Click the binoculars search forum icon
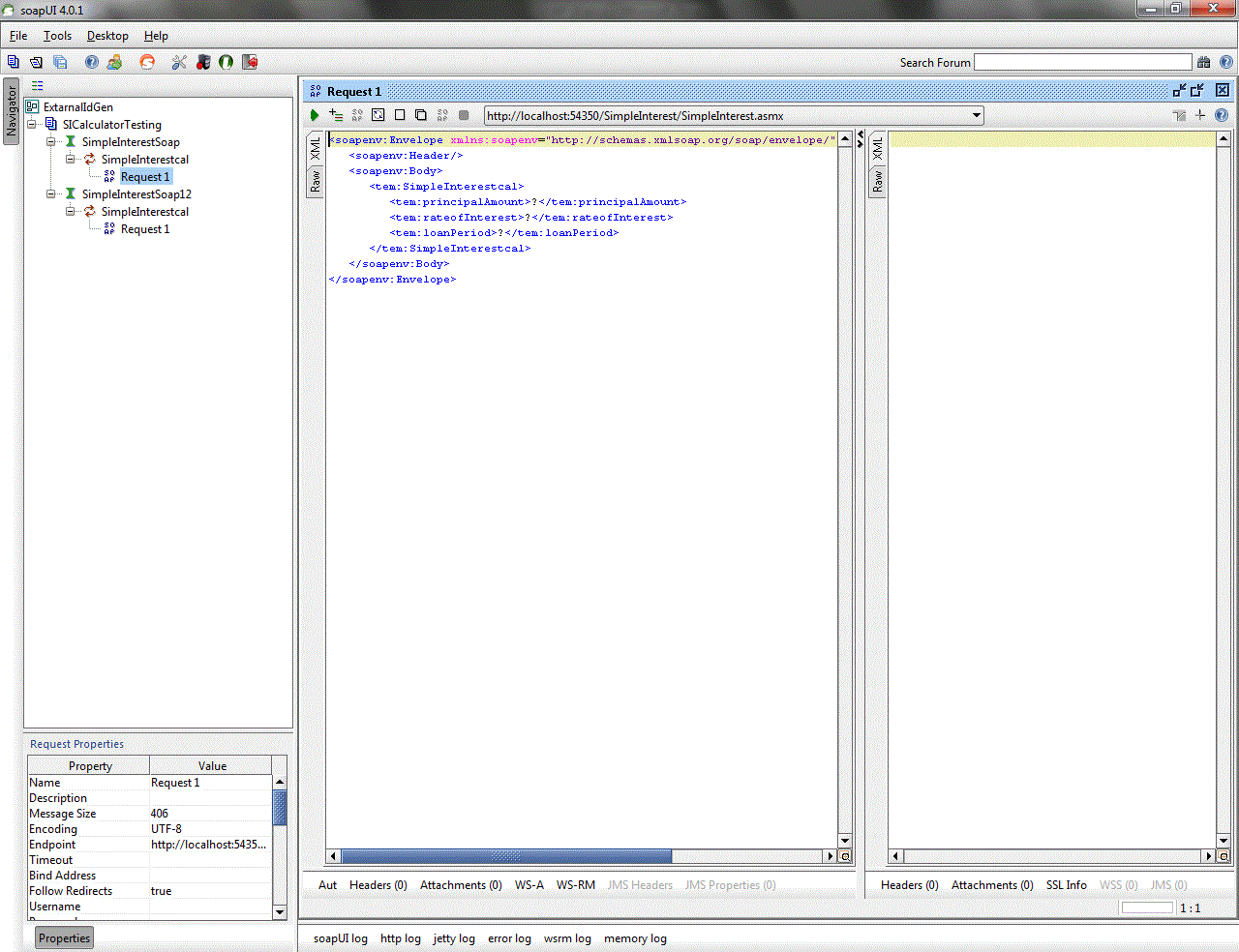Viewport: 1239px width, 952px height. click(1204, 62)
